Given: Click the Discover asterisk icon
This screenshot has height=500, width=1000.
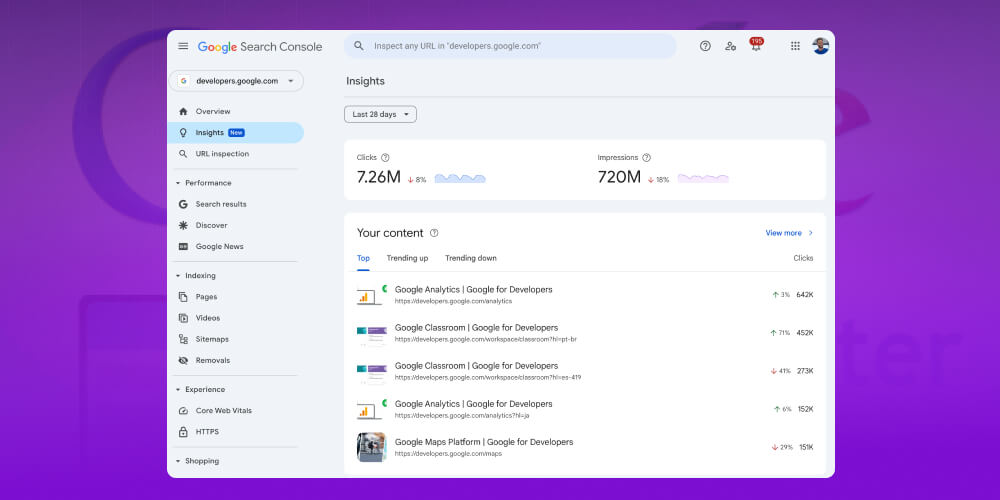Looking at the screenshot, I should tap(183, 225).
